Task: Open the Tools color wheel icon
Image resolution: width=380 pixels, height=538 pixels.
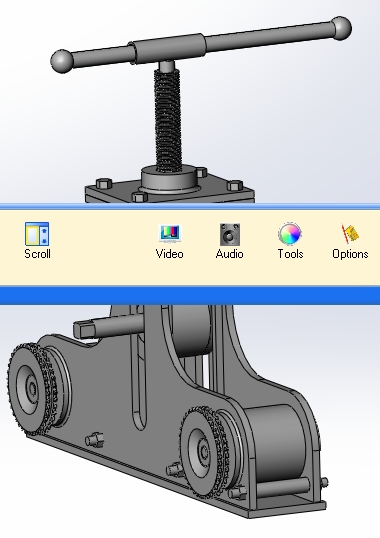Action: pyautogui.click(x=290, y=234)
